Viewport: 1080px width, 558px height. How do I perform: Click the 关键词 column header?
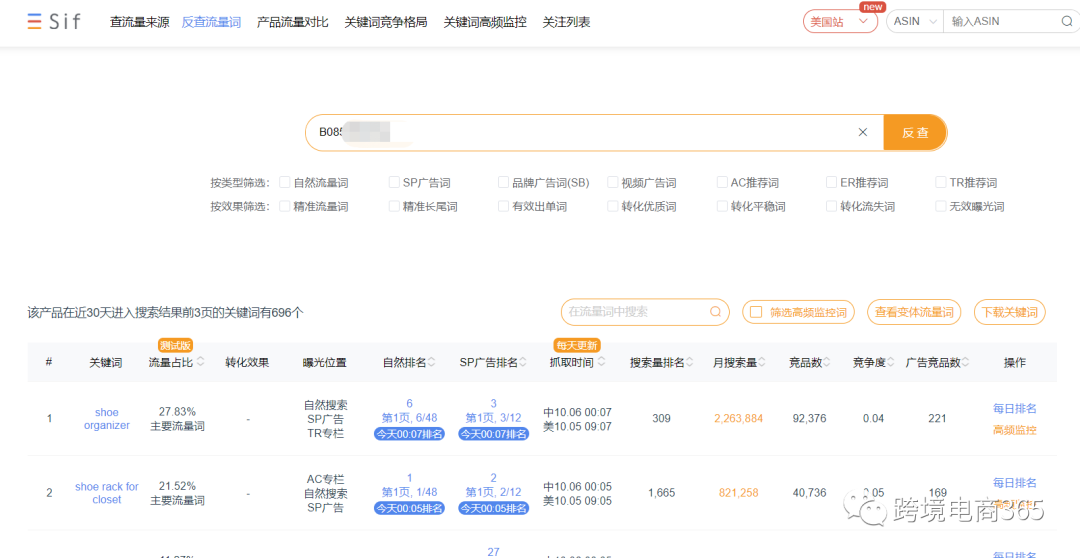[x=105, y=362]
